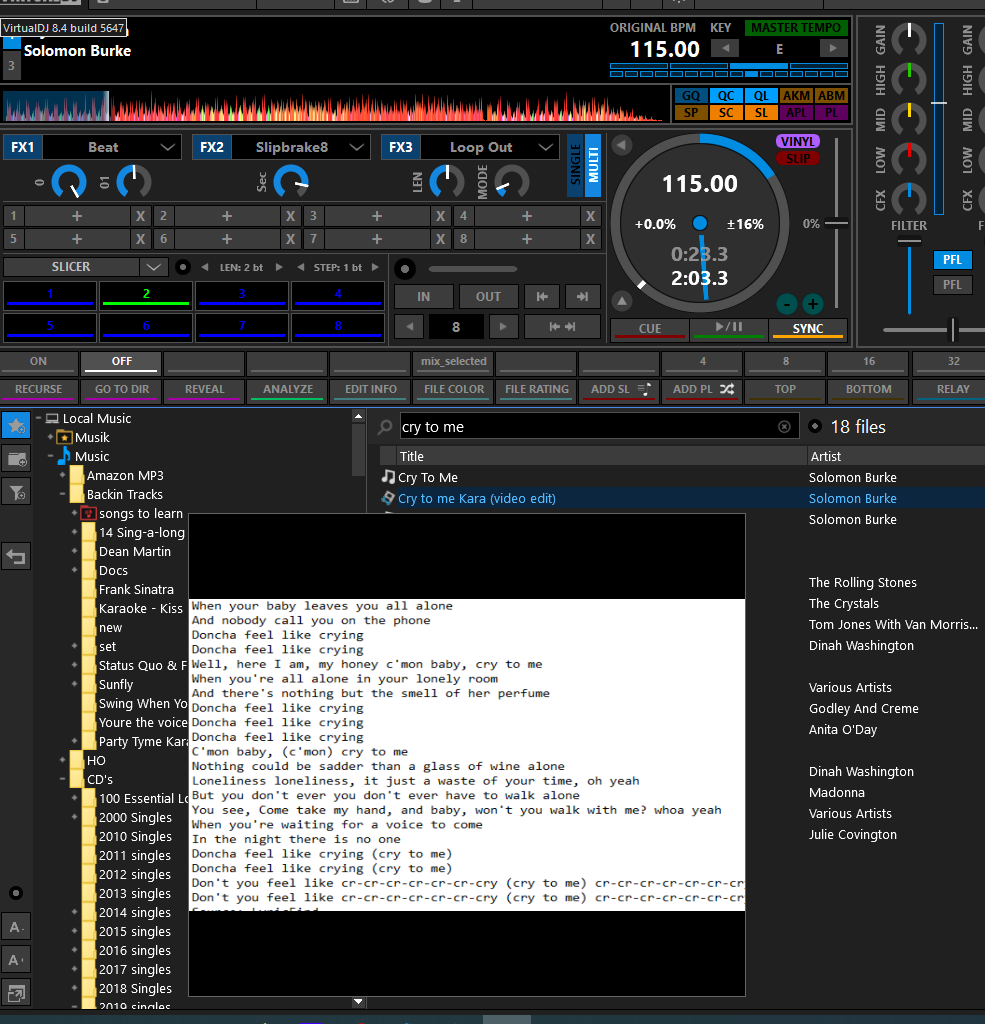Click the crossfader handle
This screenshot has height=1024, width=985.
[952, 330]
